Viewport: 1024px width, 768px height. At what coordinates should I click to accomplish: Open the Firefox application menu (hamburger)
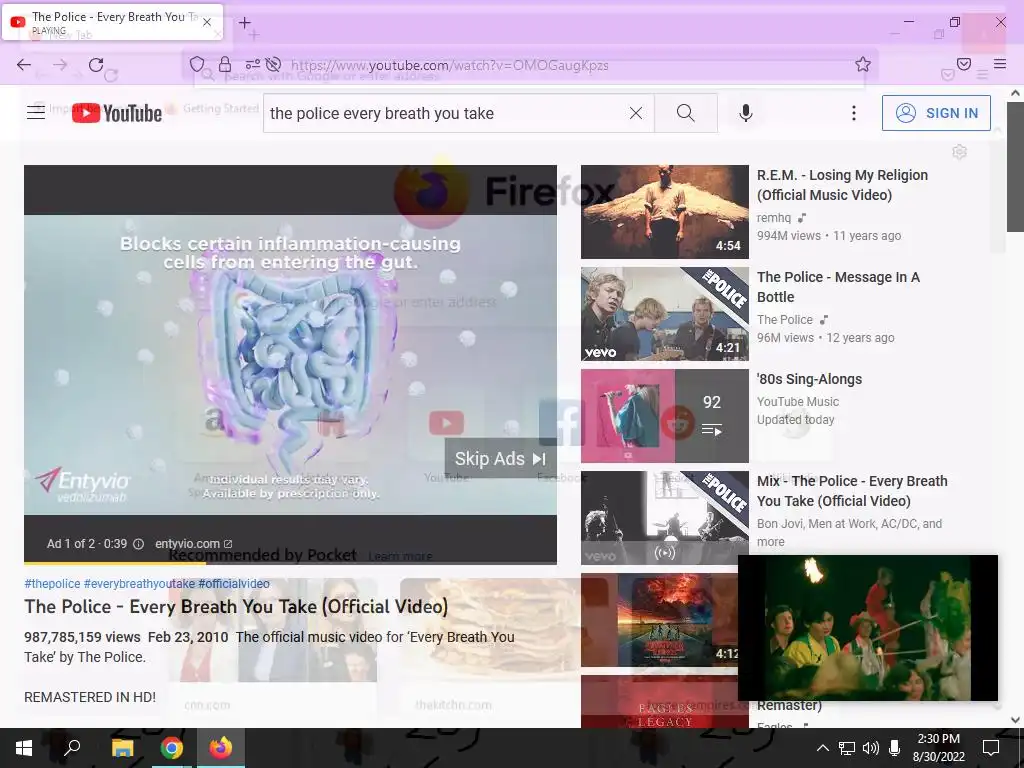[1000, 64]
